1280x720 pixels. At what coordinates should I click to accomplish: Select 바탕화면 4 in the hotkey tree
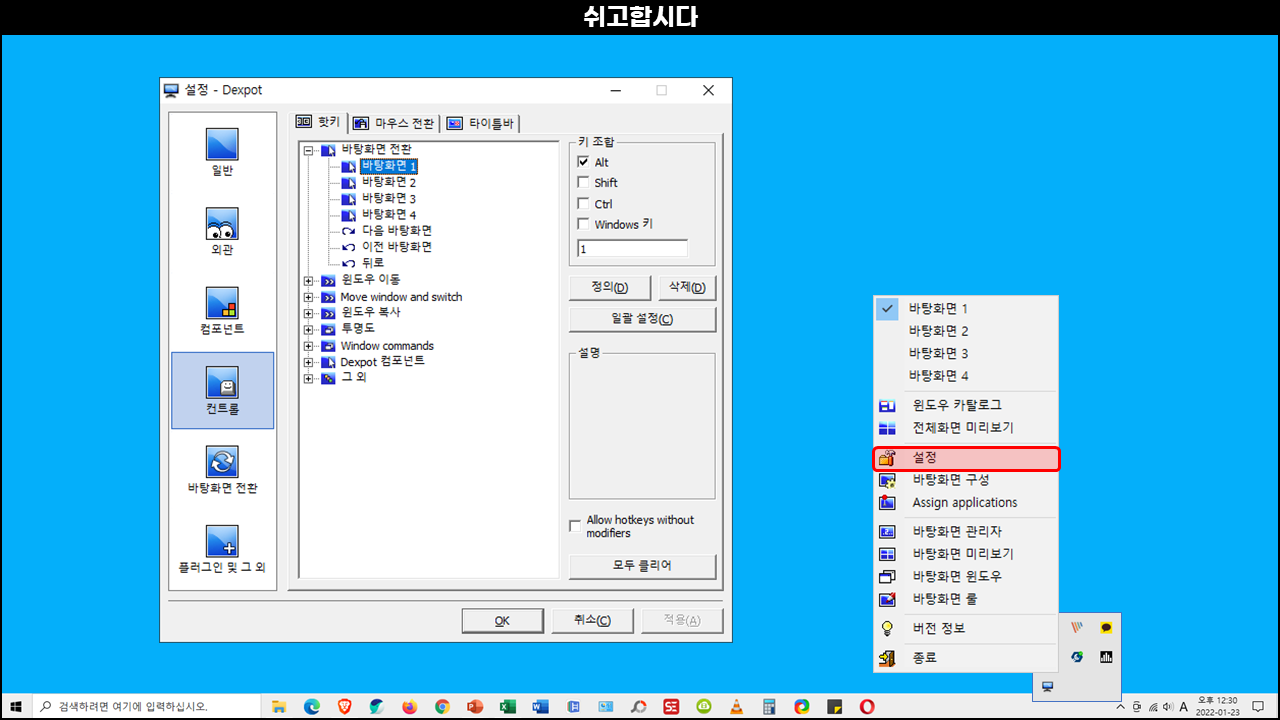pyautogui.click(x=389, y=214)
